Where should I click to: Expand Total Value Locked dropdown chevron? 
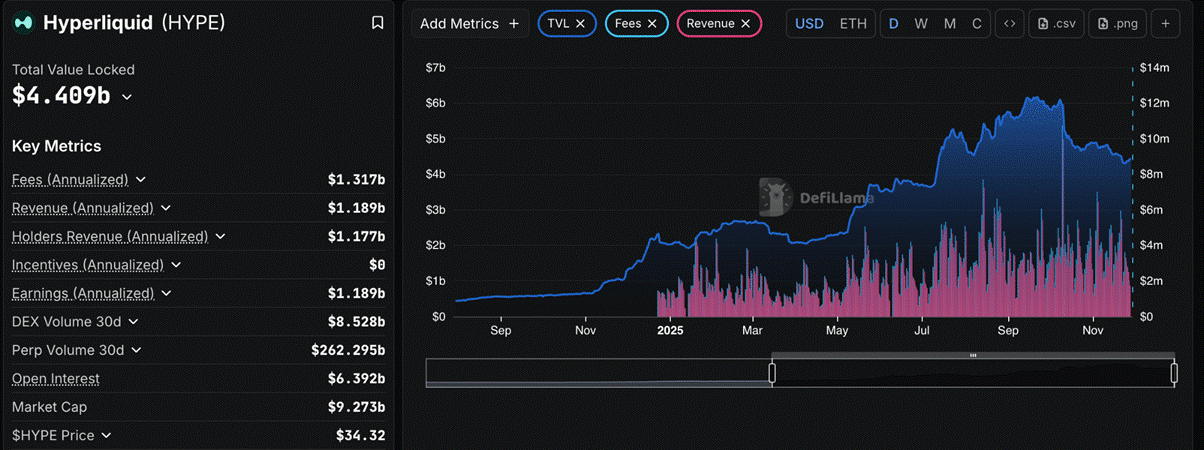click(127, 97)
